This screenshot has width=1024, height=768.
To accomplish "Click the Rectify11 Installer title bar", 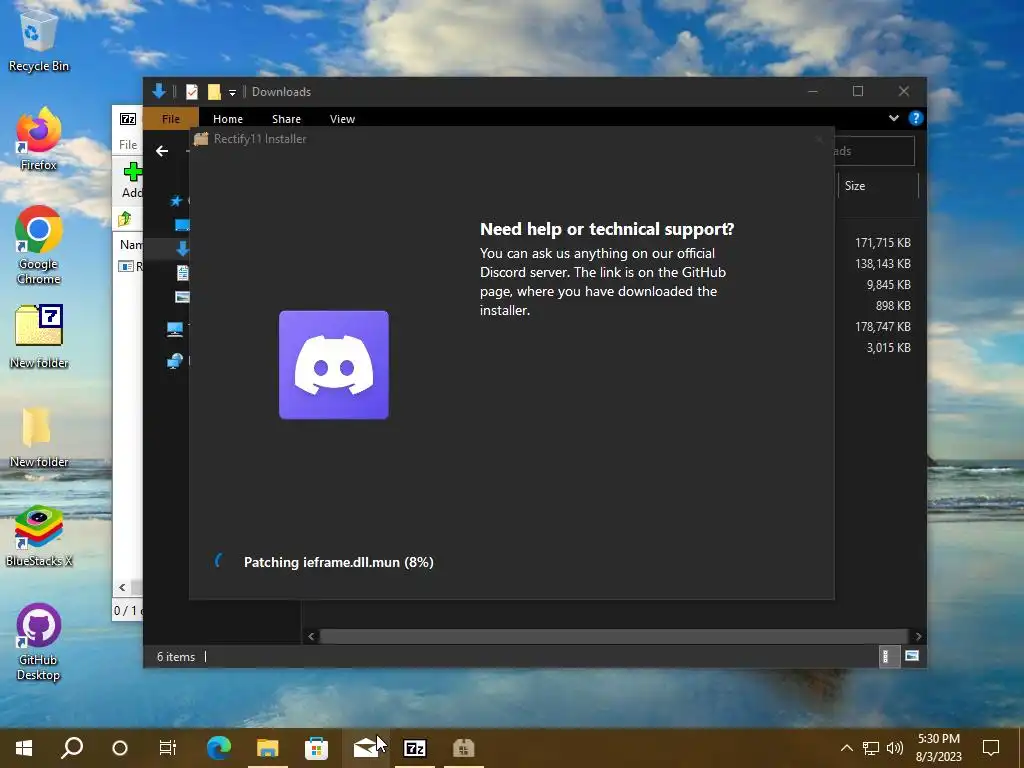I will (x=511, y=138).
